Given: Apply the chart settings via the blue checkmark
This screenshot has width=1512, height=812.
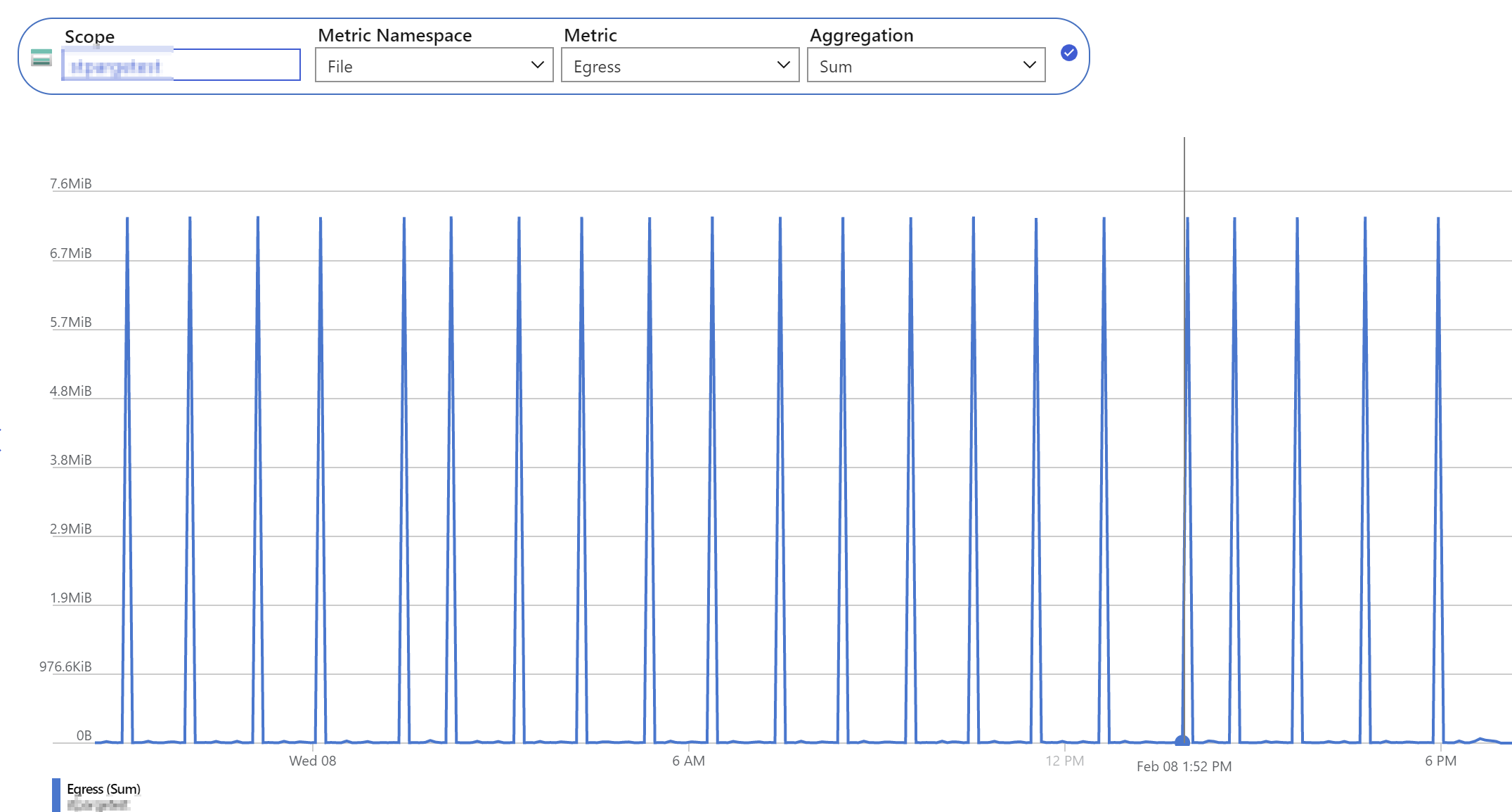Looking at the screenshot, I should (1068, 53).
